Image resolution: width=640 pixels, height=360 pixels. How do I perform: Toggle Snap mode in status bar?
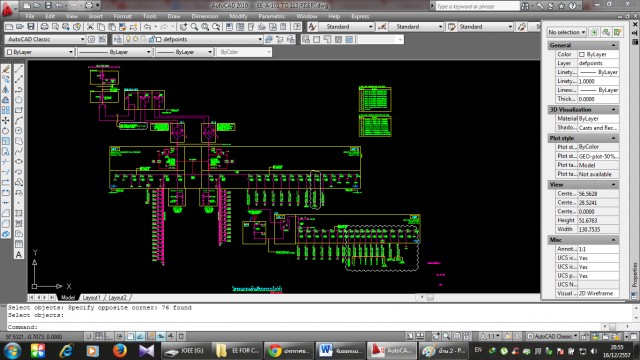(89, 336)
